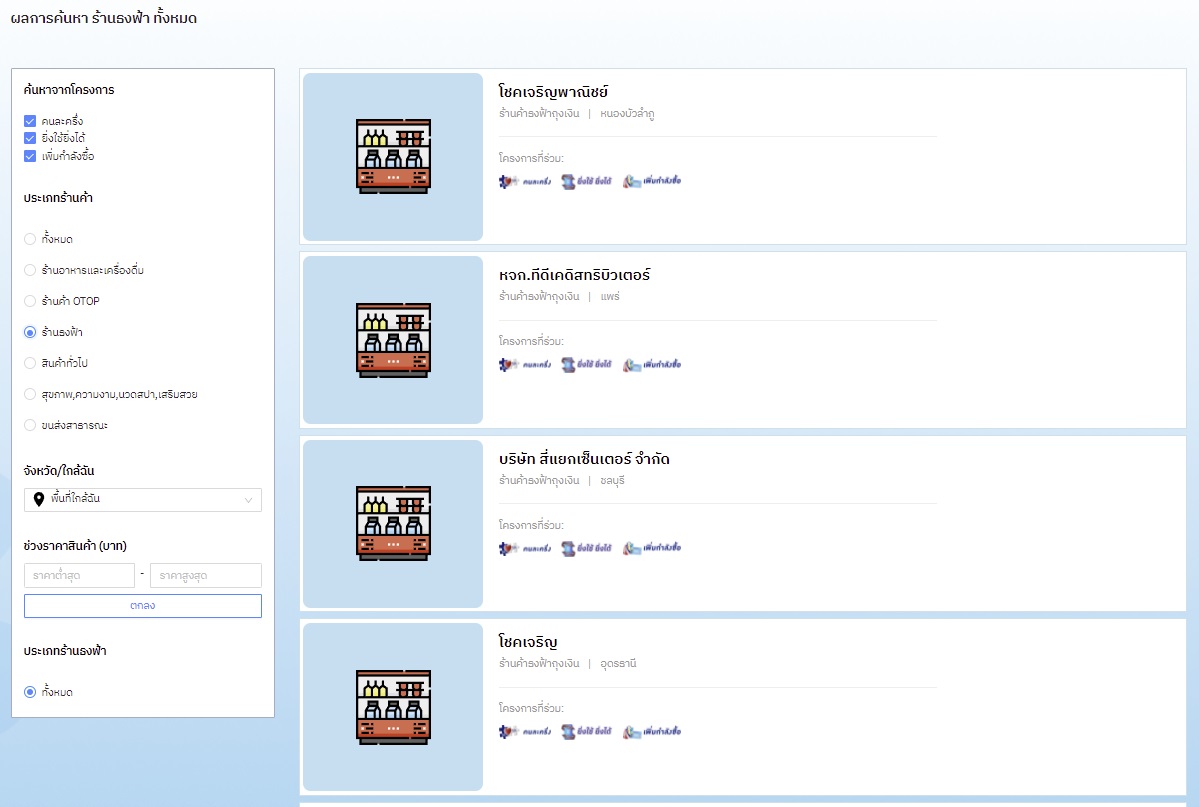
Task: Click ยิ่งใช้ยิ่งได้ badge under โชคเจริญ อุดรธานี
Action: pyautogui.click(x=586, y=732)
